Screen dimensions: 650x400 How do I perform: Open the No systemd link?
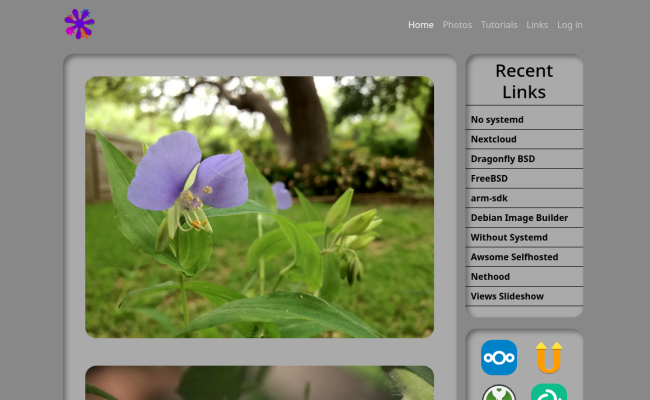(497, 119)
